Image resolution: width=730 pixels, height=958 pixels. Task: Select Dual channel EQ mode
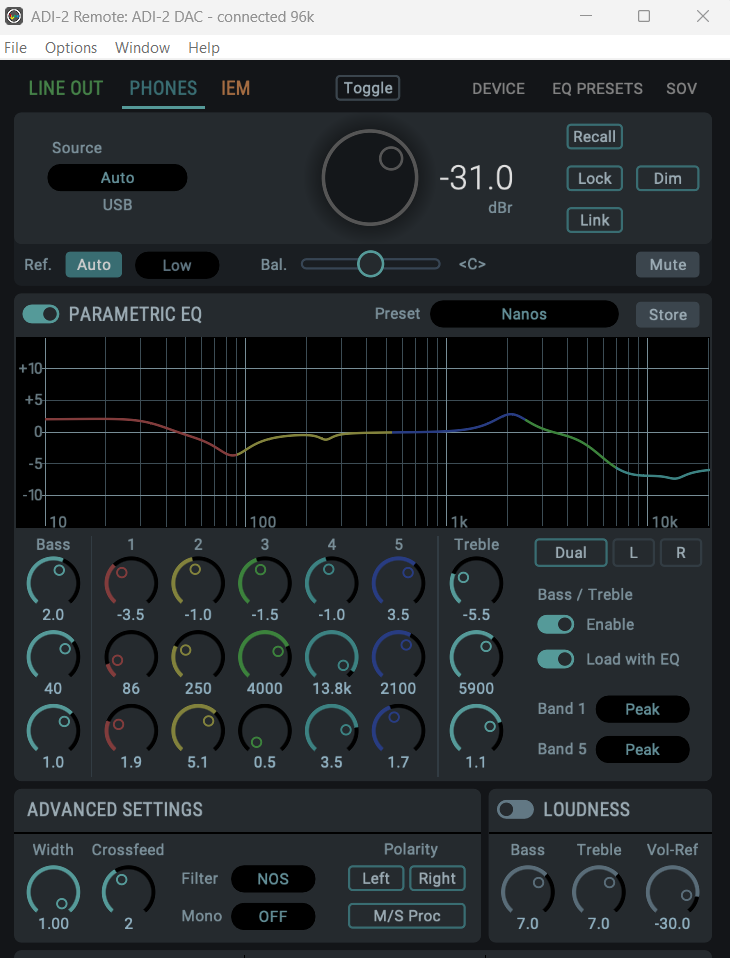coord(571,553)
